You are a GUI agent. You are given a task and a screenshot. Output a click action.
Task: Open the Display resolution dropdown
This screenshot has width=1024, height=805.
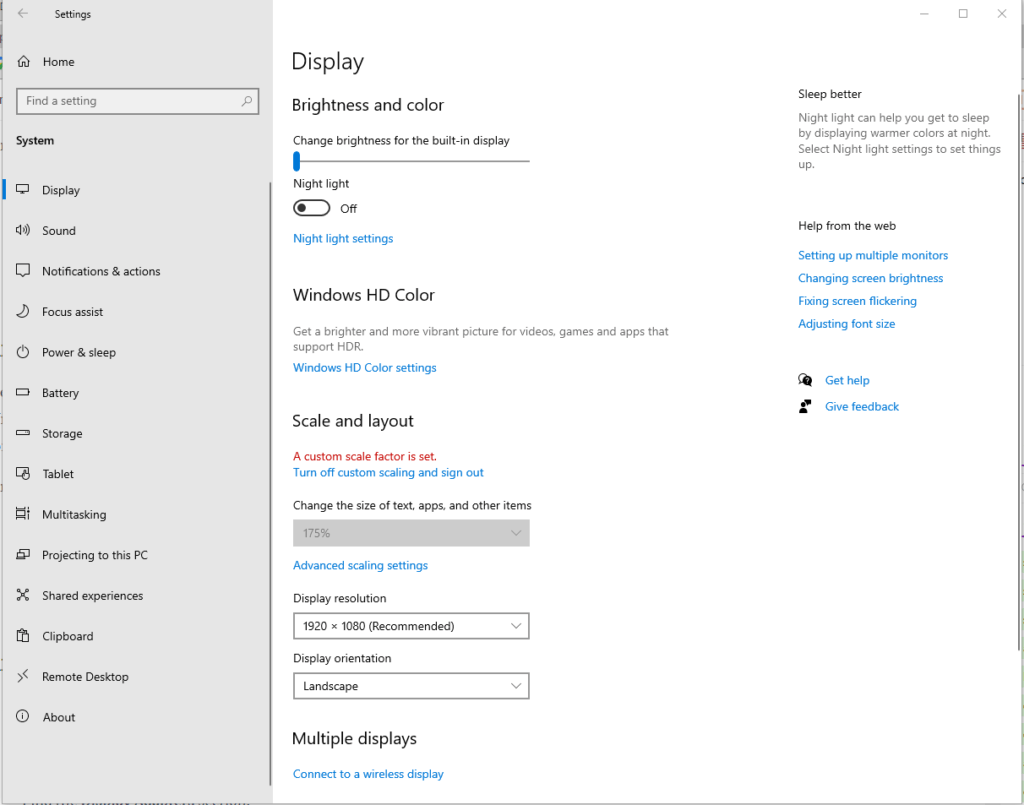coord(411,625)
